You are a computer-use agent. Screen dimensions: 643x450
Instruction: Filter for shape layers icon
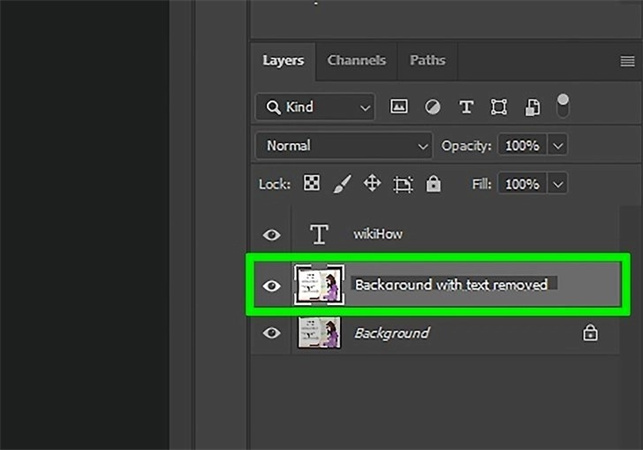[499, 107]
